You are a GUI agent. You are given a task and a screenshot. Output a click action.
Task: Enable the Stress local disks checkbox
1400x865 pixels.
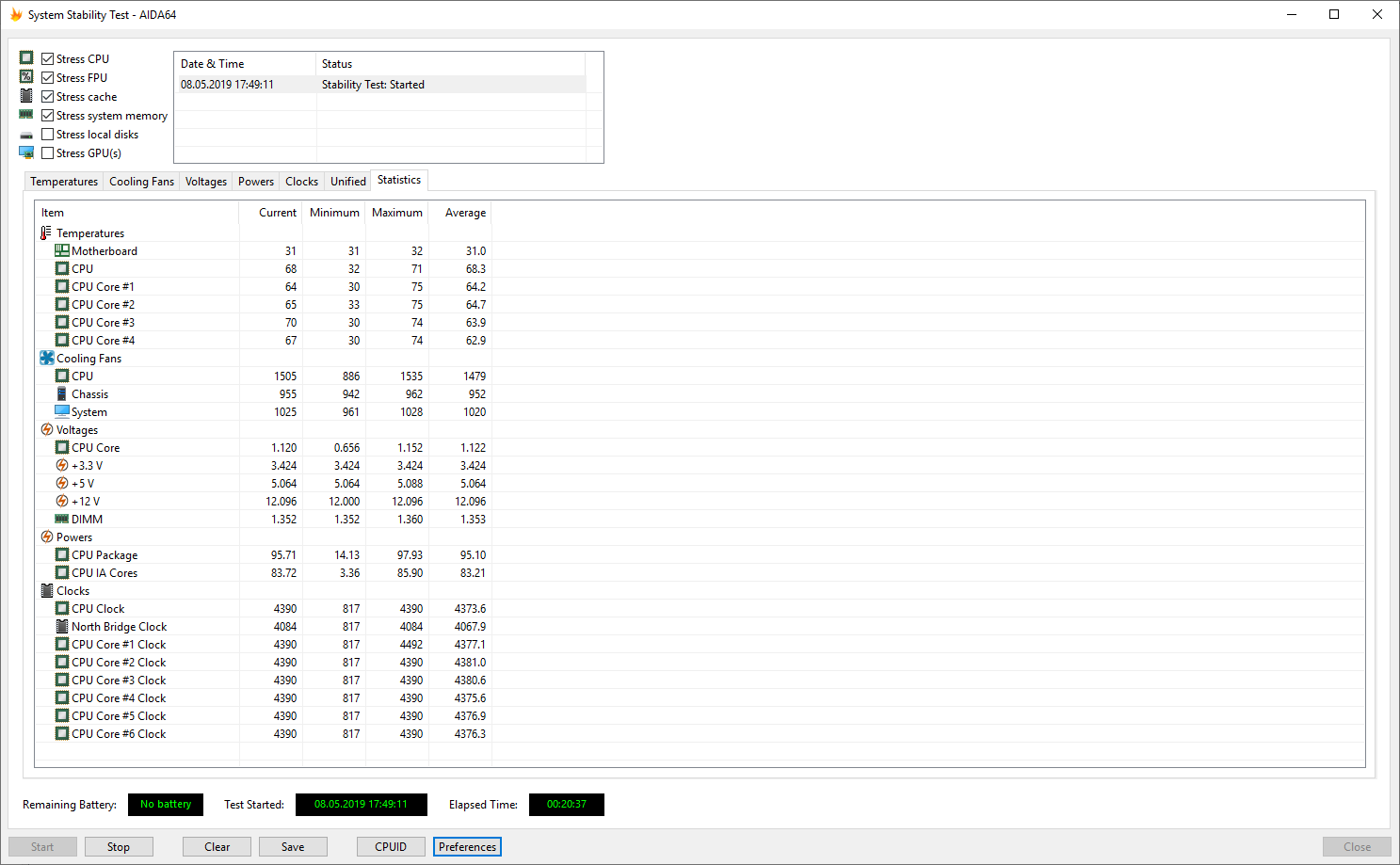[x=47, y=134]
